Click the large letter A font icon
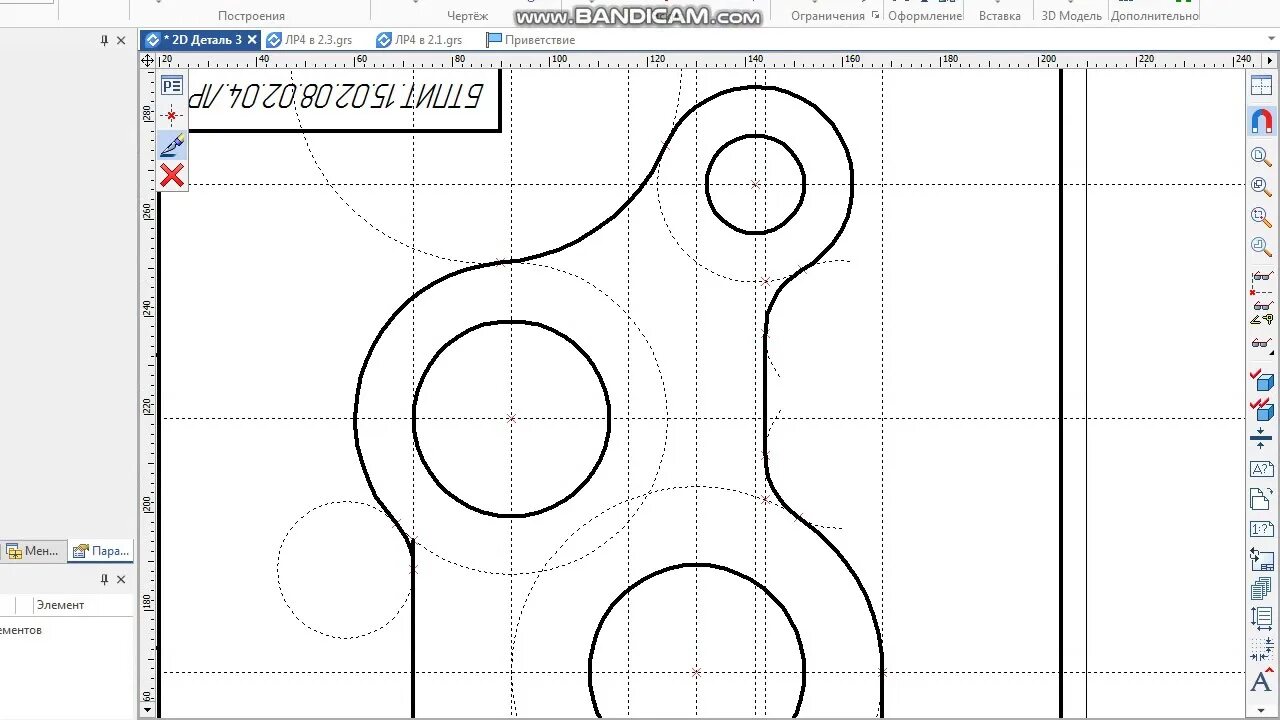The width and height of the screenshot is (1280, 720). coord(1262,682)
